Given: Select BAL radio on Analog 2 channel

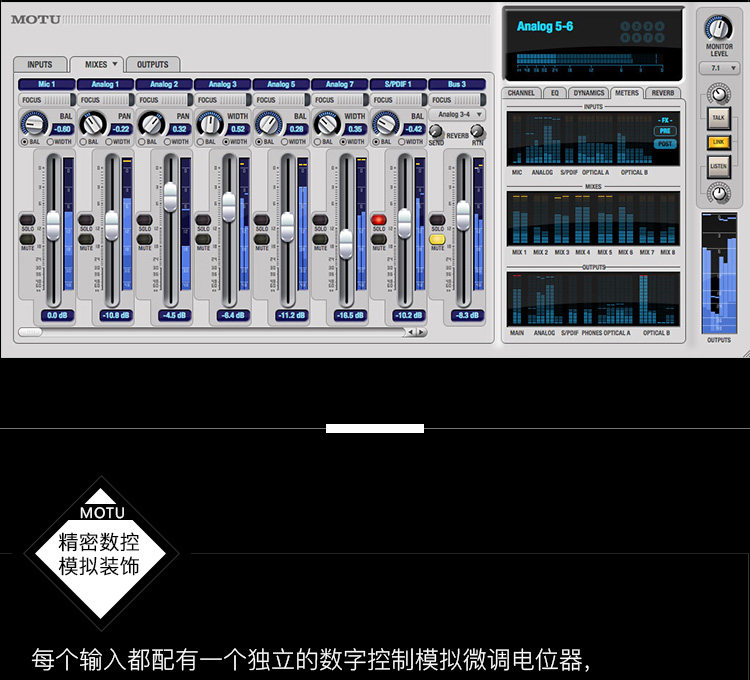Looking at the screenshot, I should pos(142,142).
